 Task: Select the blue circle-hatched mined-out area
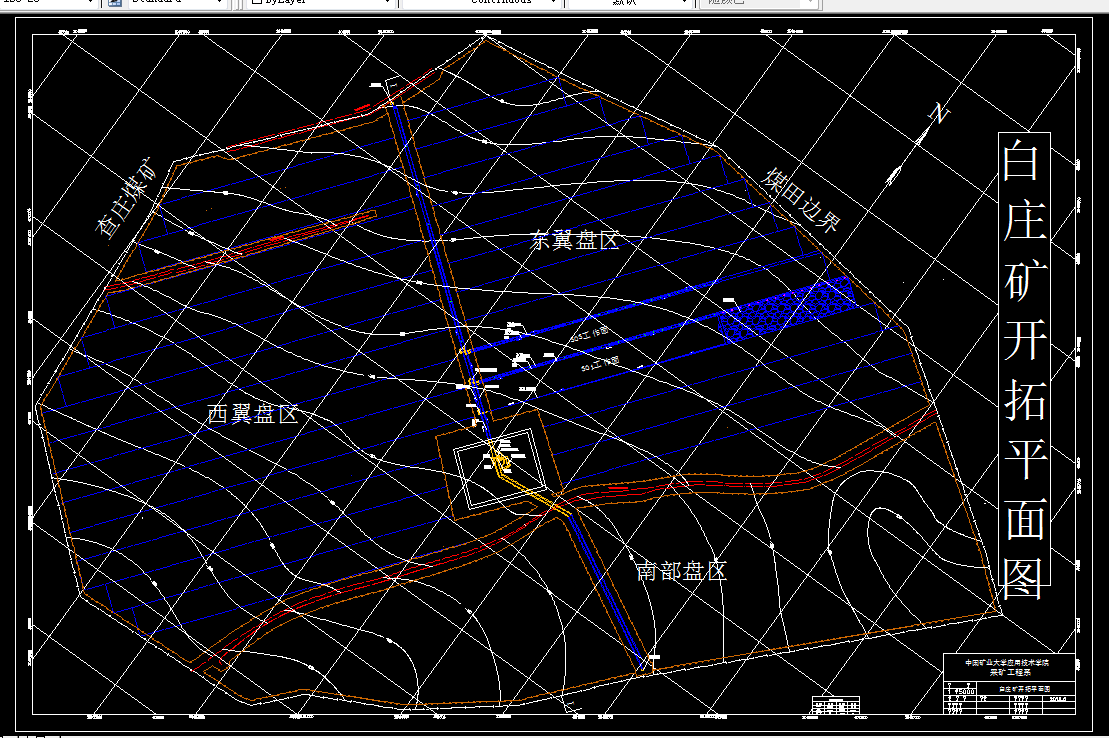pos(786,309)
